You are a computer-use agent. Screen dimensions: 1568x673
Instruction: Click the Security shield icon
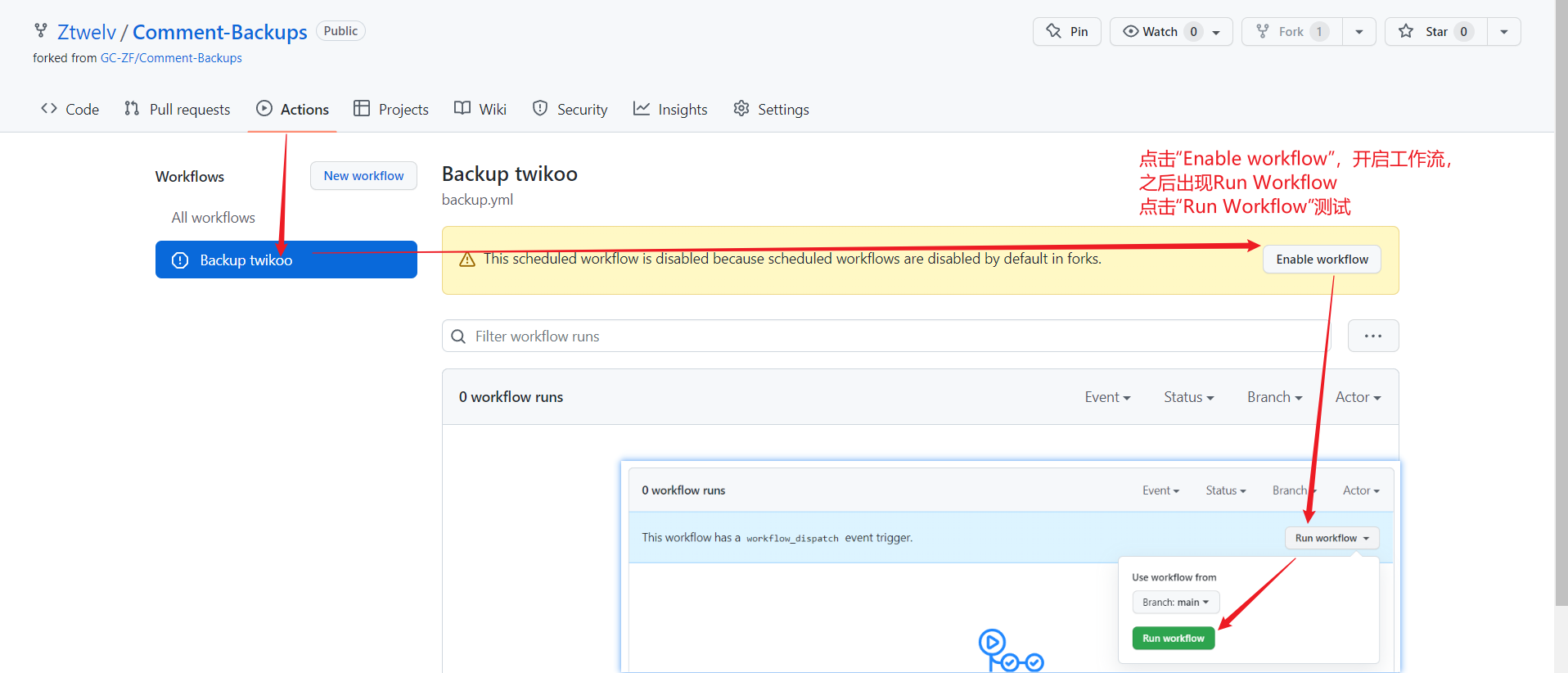click(x=540, y=108)
